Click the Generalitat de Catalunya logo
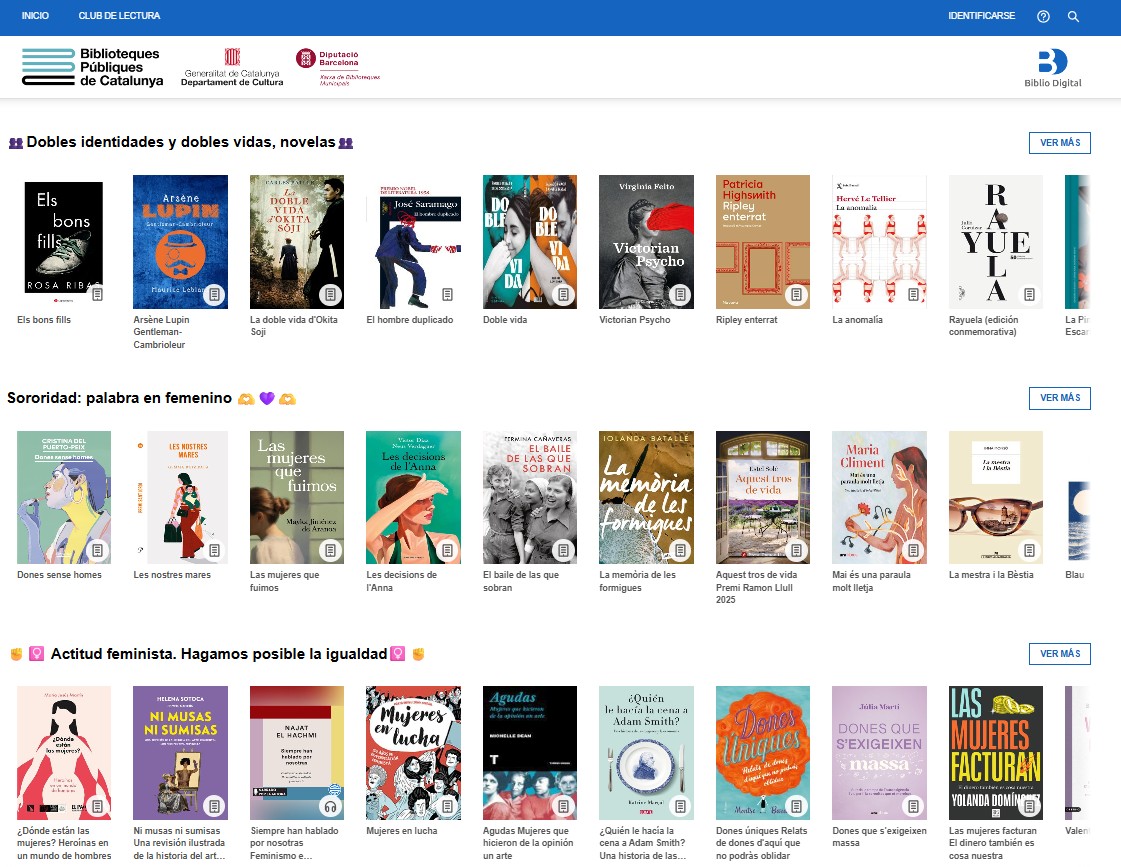 pos(232,67)
